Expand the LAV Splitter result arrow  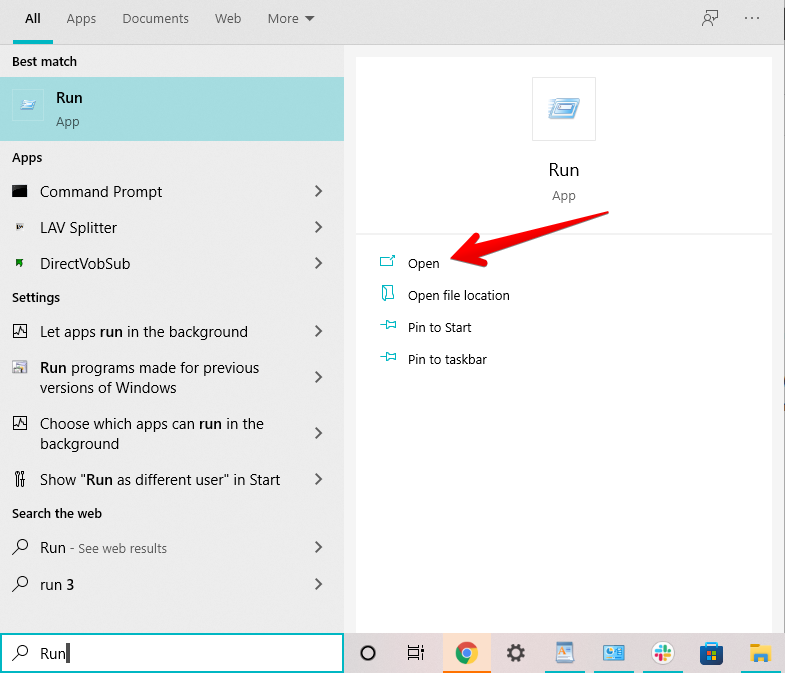318,227
